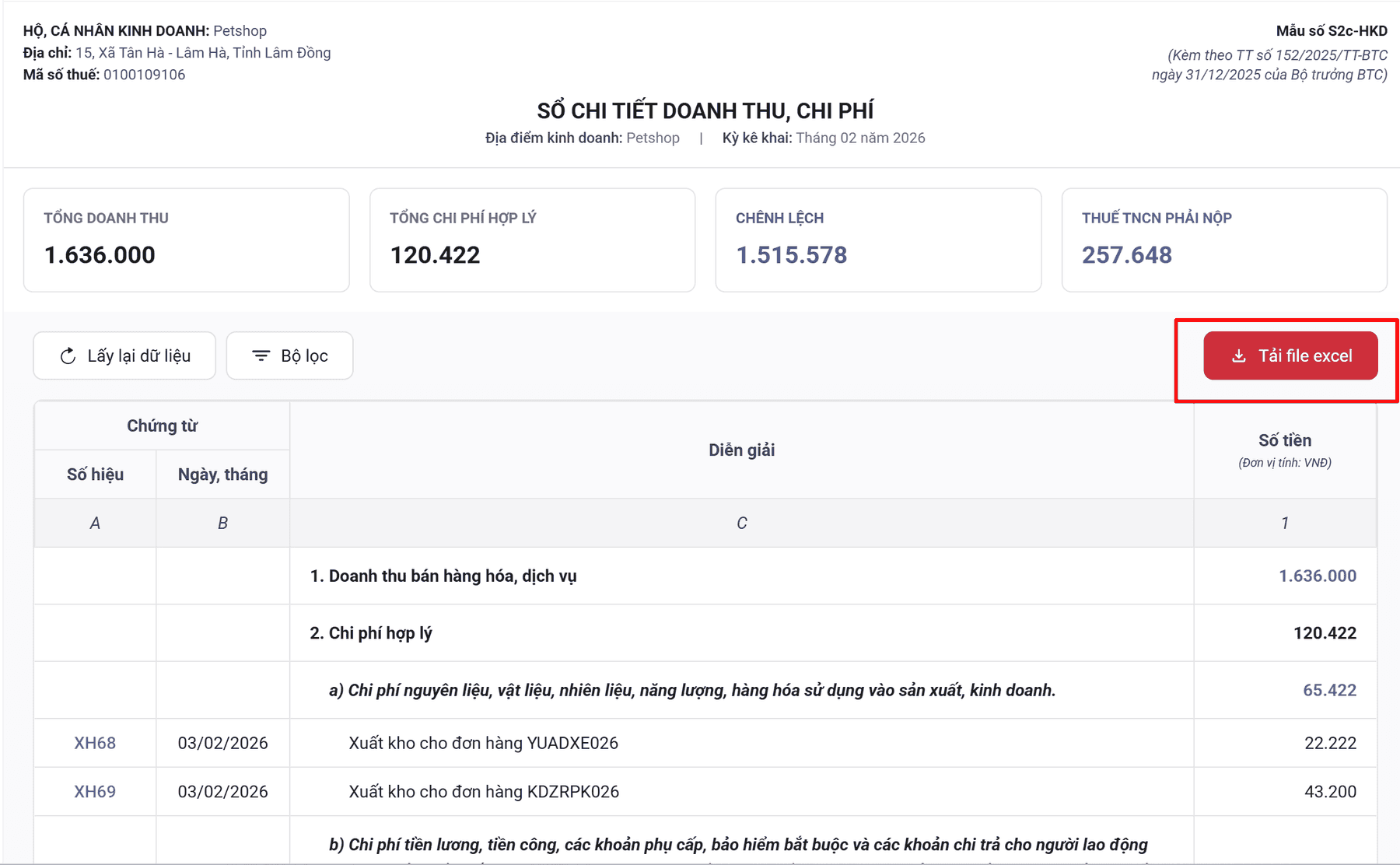Select 120.422 in the Tổng chi phí card
The image size is (1400, 865).
(x=435, y=254)
